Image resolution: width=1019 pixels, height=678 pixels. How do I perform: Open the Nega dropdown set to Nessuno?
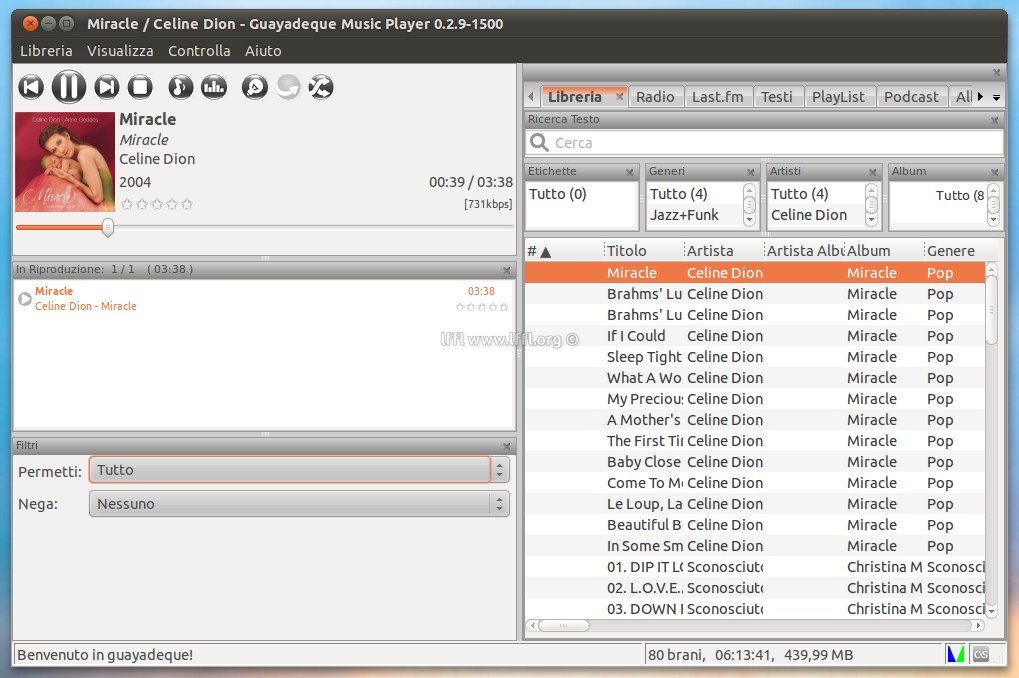(x=299, y=504)
